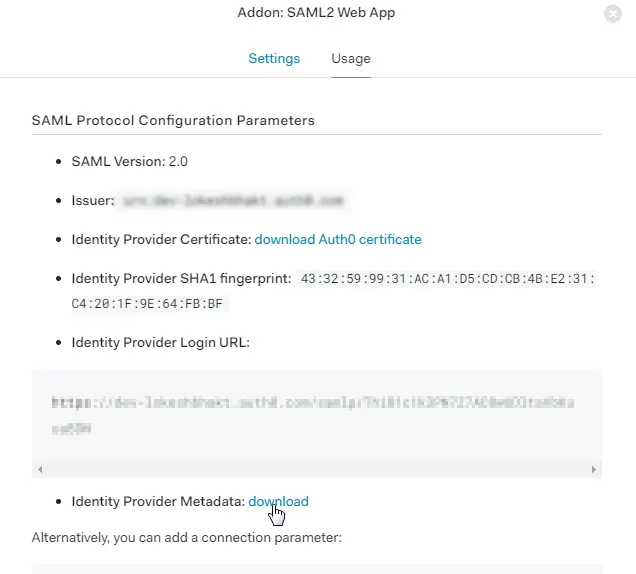Click the SAML Version: 2.0 list item
This screenshot has width=636, height=574.
[129, 161]
